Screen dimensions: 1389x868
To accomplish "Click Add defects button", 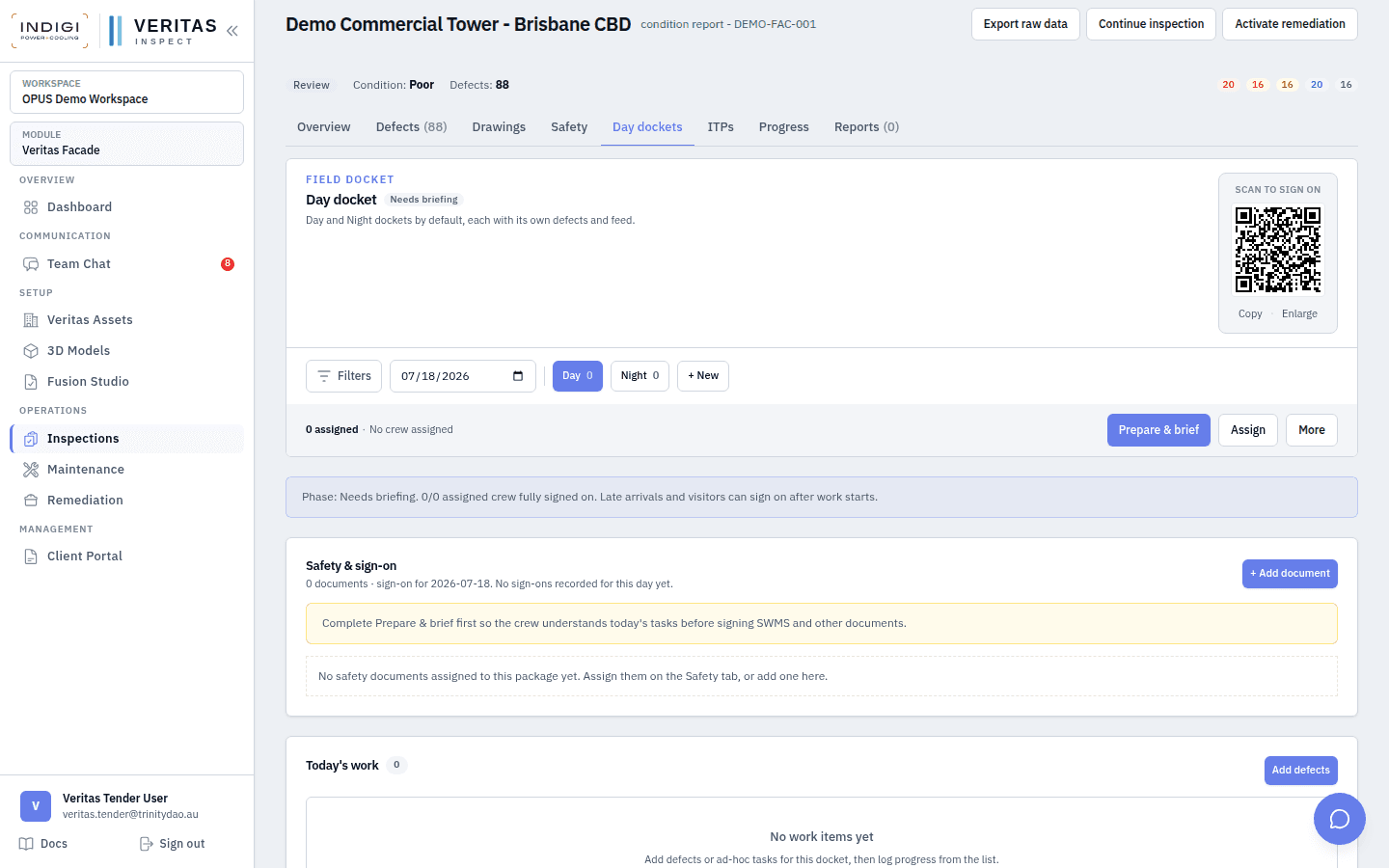I will coord(1300,771).
